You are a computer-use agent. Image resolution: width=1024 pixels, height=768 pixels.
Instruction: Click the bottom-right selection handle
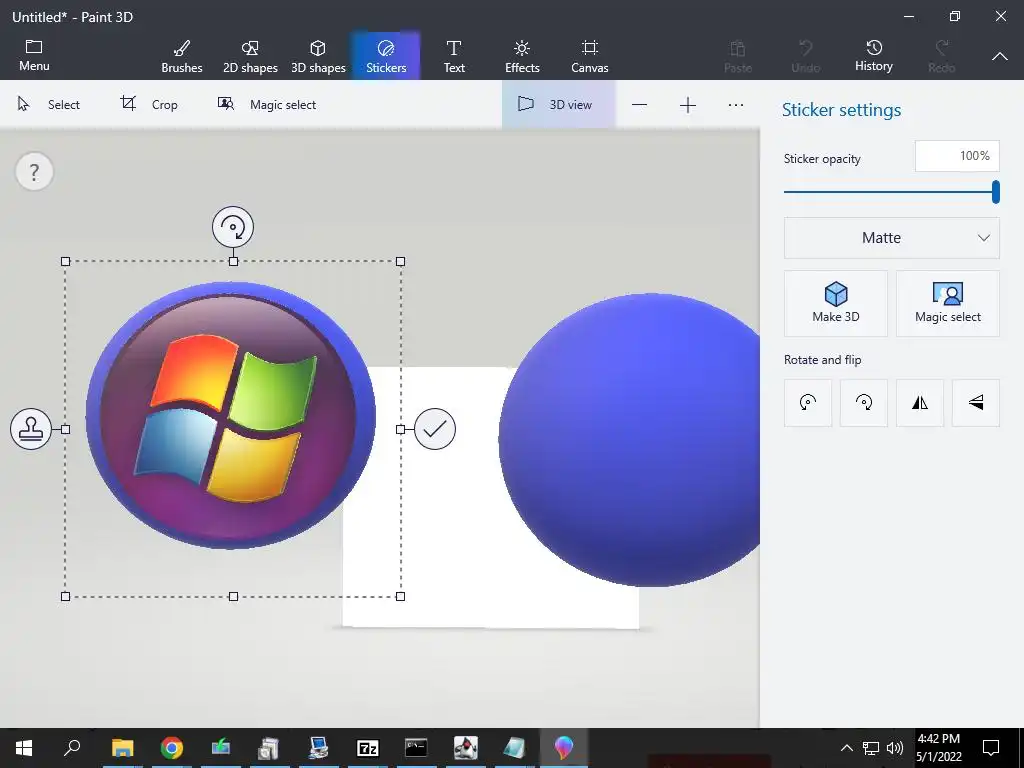tap(400, 596)
